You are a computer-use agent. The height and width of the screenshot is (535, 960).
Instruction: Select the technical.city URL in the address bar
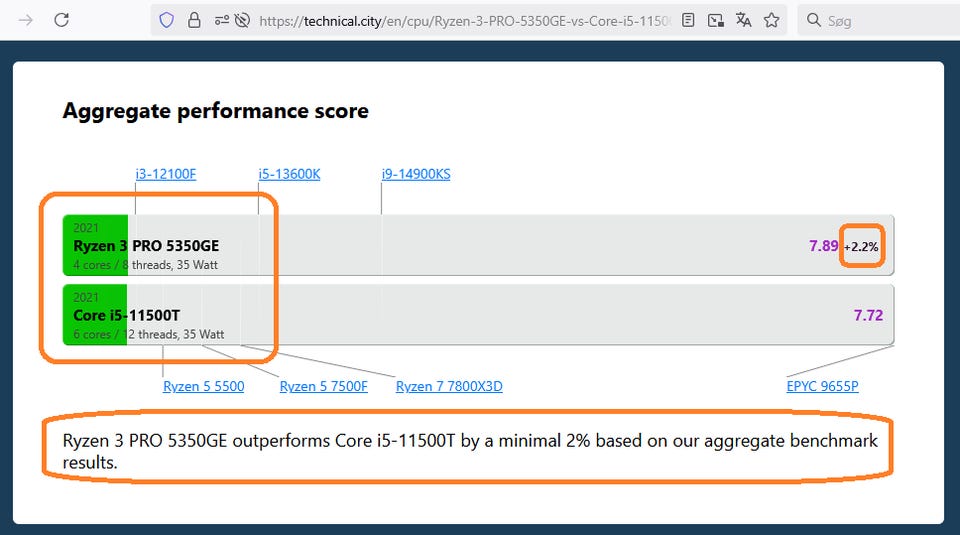[465, 21]
